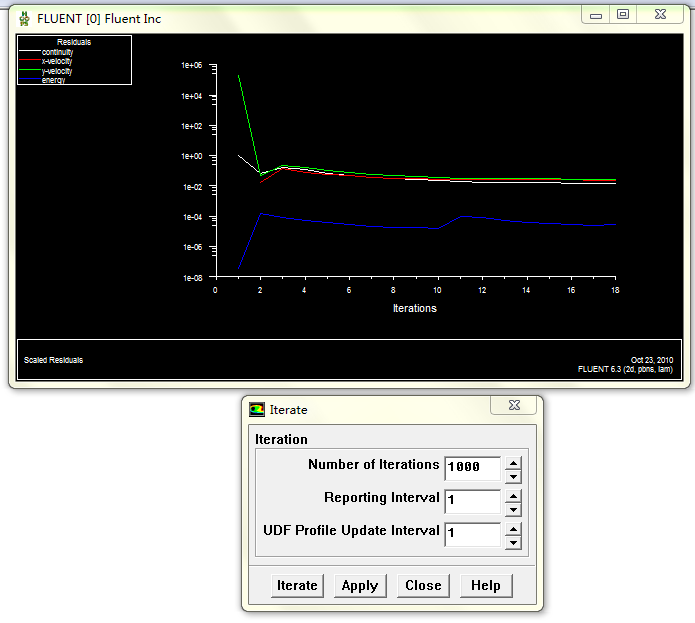Click the Apply button
The width and height of the screenshot is (695, 623).
click(x=360, y=585)
